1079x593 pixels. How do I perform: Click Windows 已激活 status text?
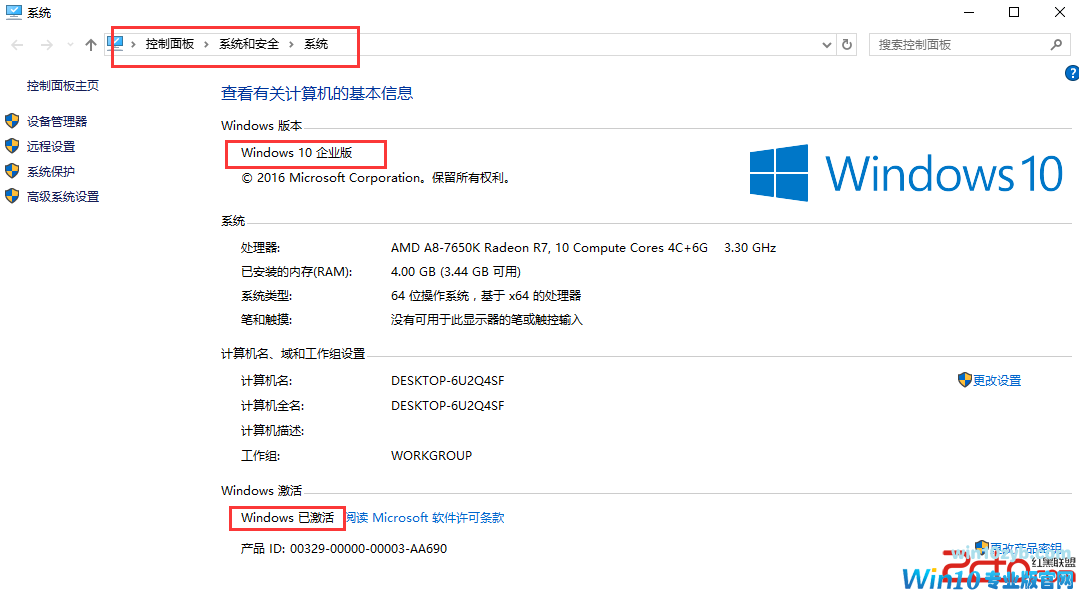point(287,517)
